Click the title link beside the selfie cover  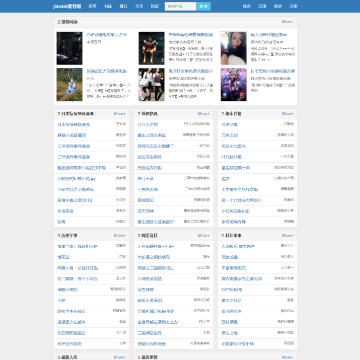[x=269, y=35]
